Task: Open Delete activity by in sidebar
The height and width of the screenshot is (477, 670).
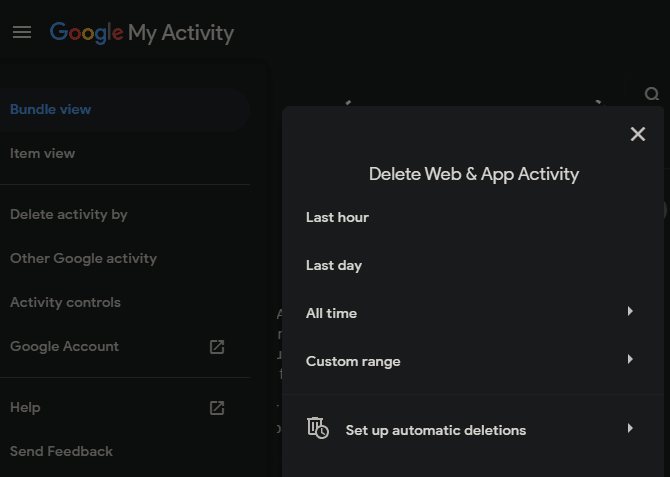Action: tap(69, 215)
